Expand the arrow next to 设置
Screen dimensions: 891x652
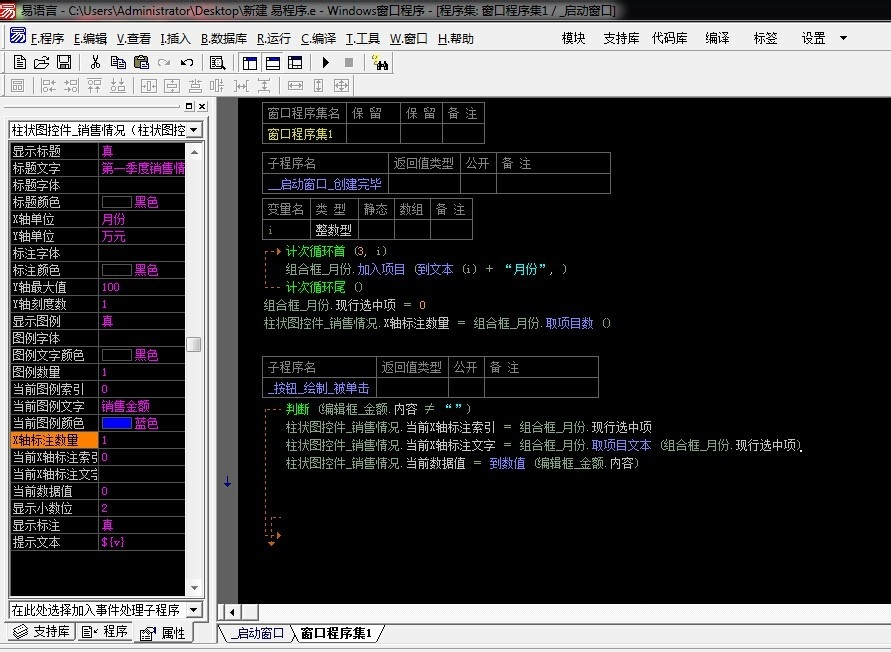coord(843,38)
